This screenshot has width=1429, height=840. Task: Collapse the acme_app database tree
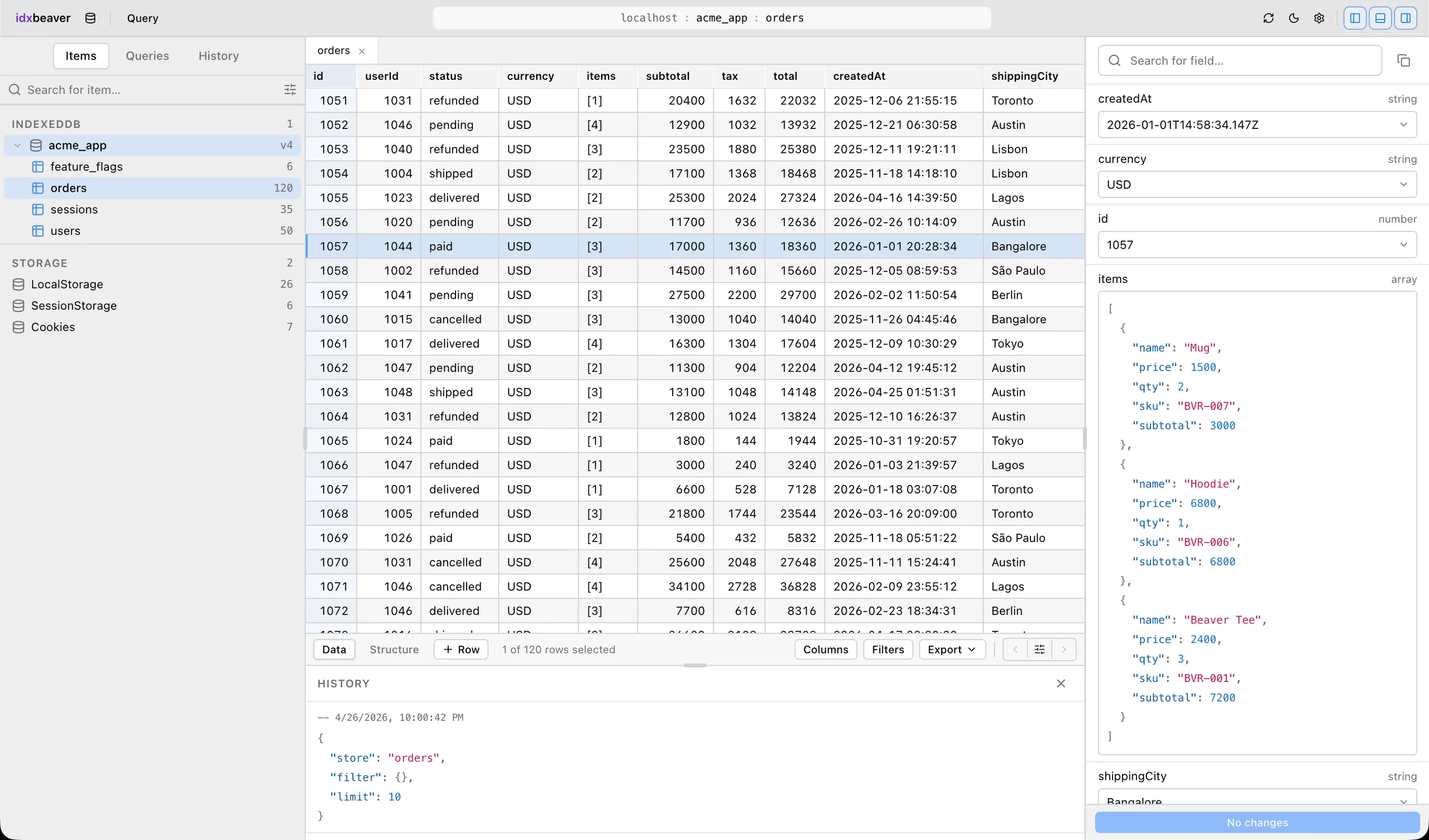tap(17, 145)
